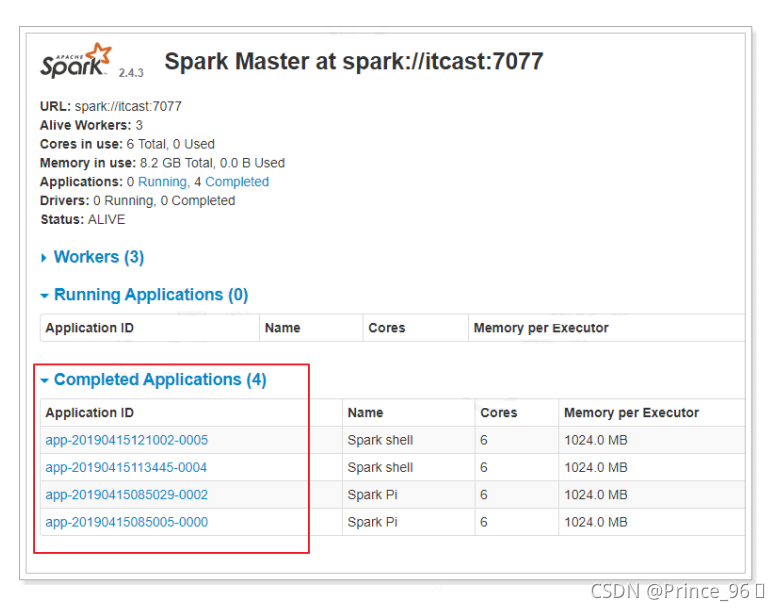780x611 pixels.
Task: Click Name header in Completed Applications table
Action: point(365,413)
